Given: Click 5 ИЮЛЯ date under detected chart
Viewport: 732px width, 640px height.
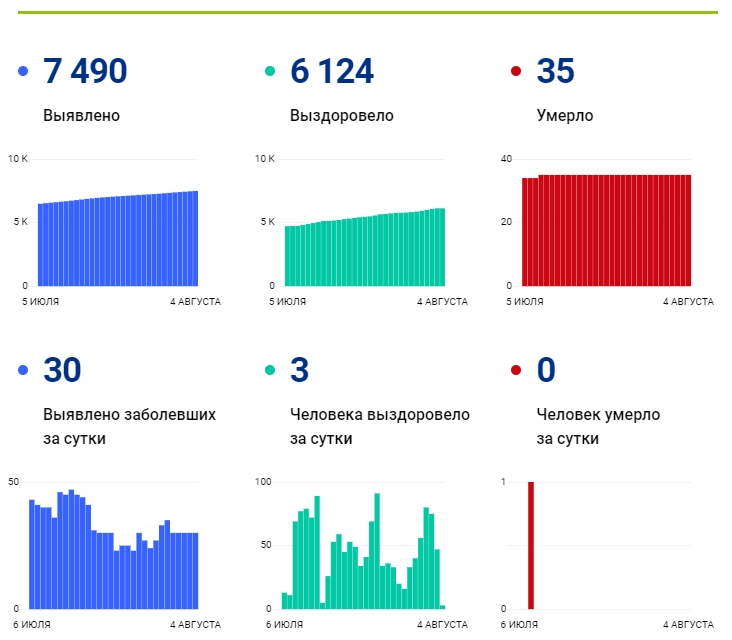Looking at the screenshot, I should 41,302.
